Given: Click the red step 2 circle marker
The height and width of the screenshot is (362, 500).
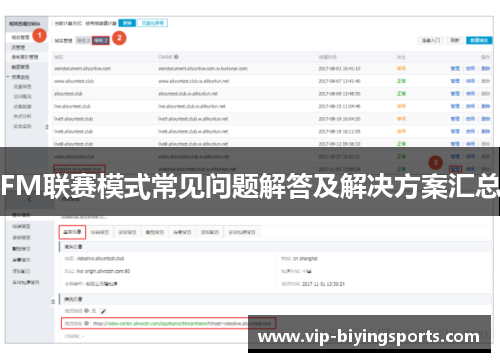Looking at the screenshot, I should coord(119,38).
